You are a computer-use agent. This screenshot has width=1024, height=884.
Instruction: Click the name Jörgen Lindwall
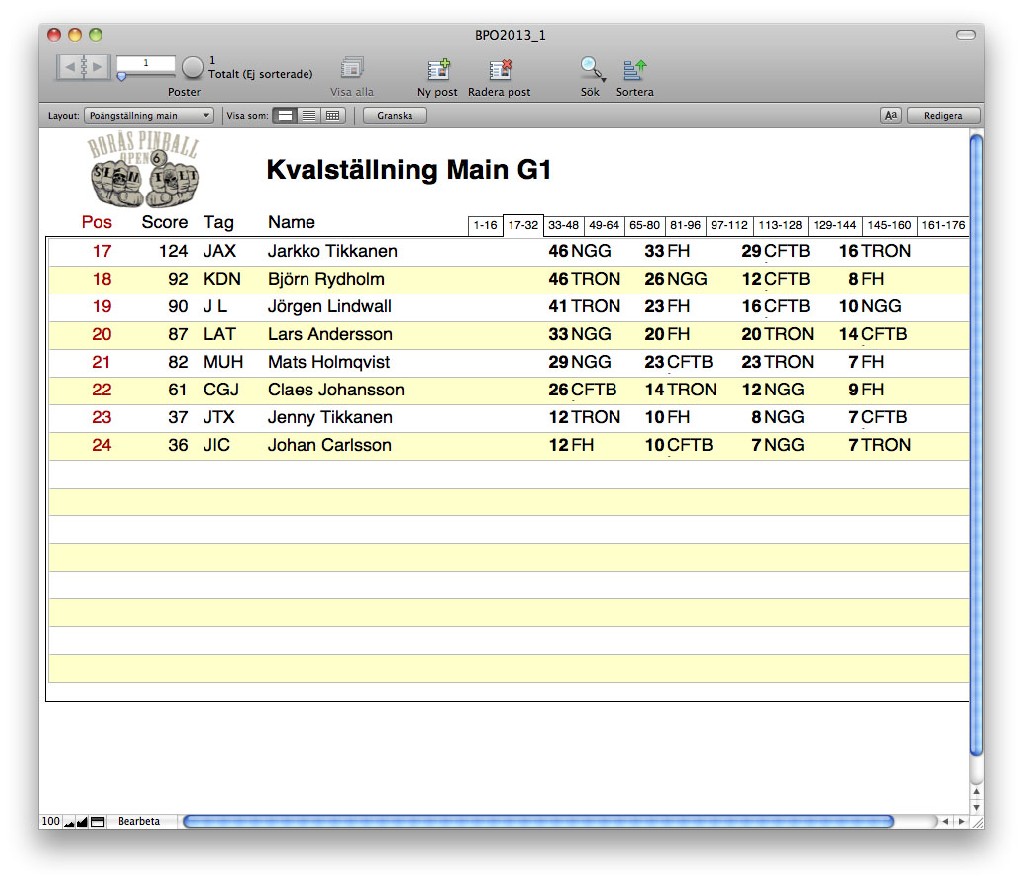330,306
